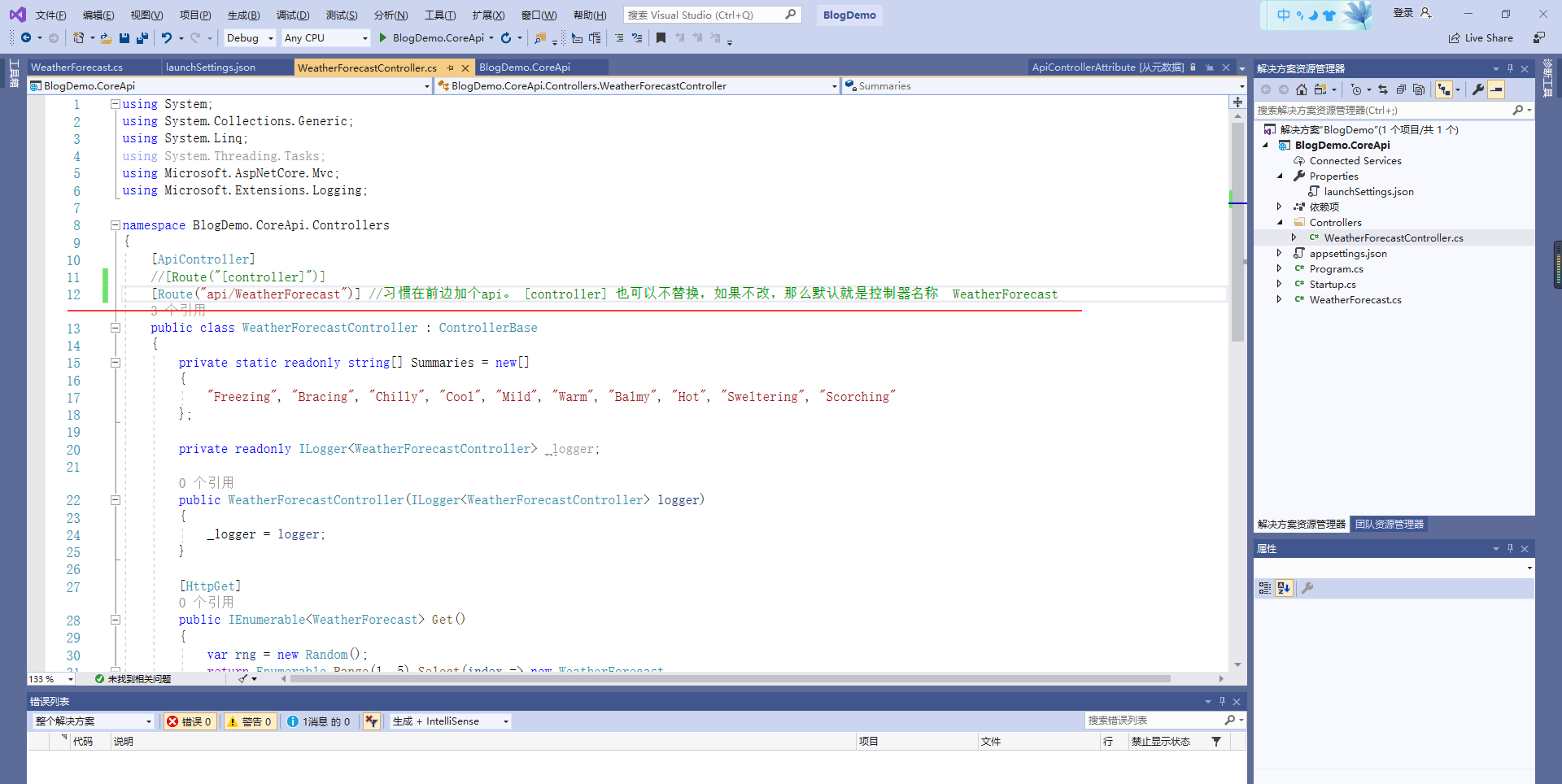Viewport: 1562px width, 784px height.
Task: Click the 登录 sign-in link
Action: click(x=1403, y=13)
